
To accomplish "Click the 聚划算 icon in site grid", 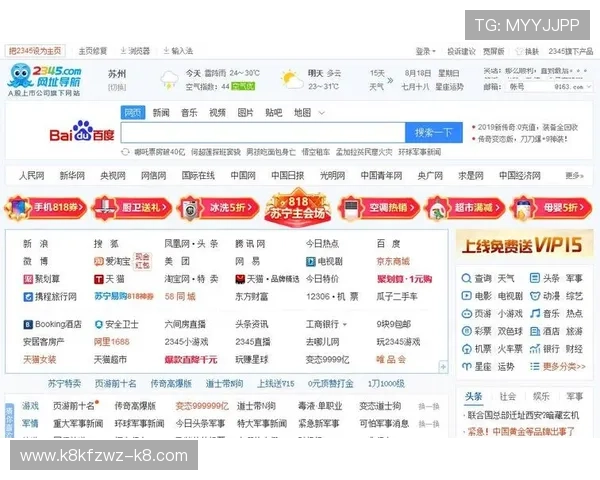I will coord(28,279).
